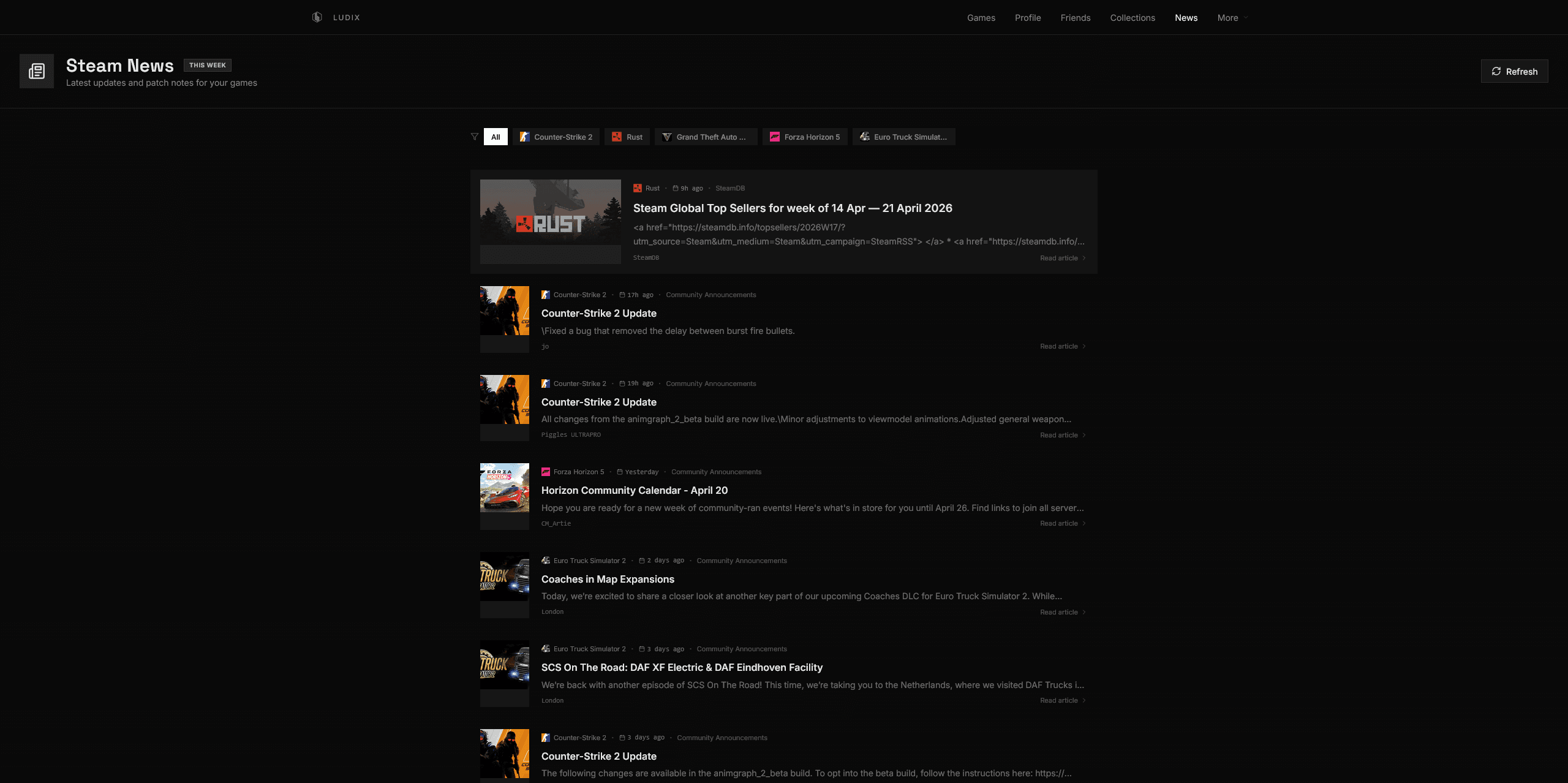Click the Euro Truck Simulator chip icon
Screen dimensions: 1568x783
click(865, 137)
